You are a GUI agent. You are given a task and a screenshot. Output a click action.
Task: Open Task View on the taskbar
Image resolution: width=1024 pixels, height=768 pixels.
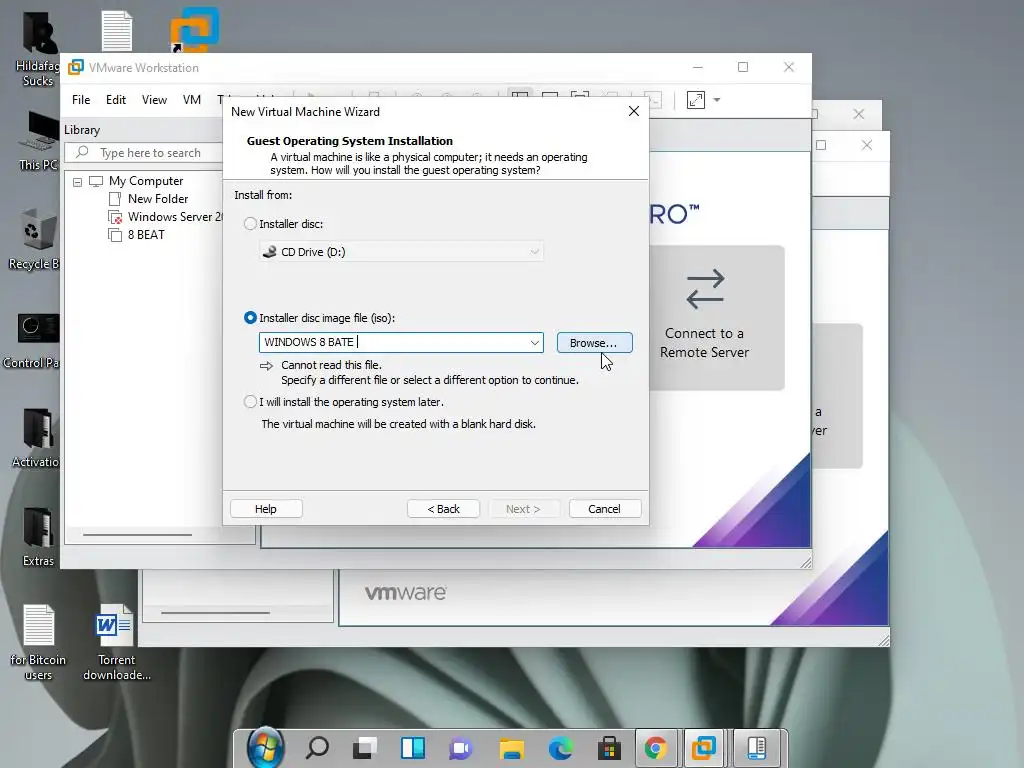pos(365,748)
